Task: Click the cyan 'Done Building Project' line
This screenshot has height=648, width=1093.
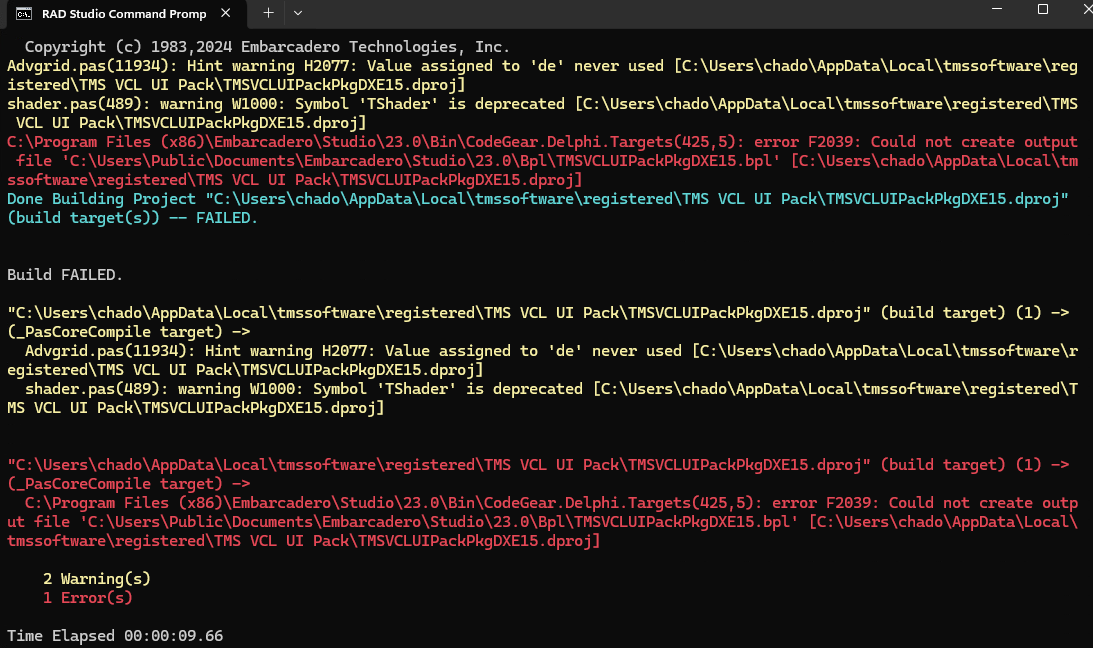Action: click(537, 199)
